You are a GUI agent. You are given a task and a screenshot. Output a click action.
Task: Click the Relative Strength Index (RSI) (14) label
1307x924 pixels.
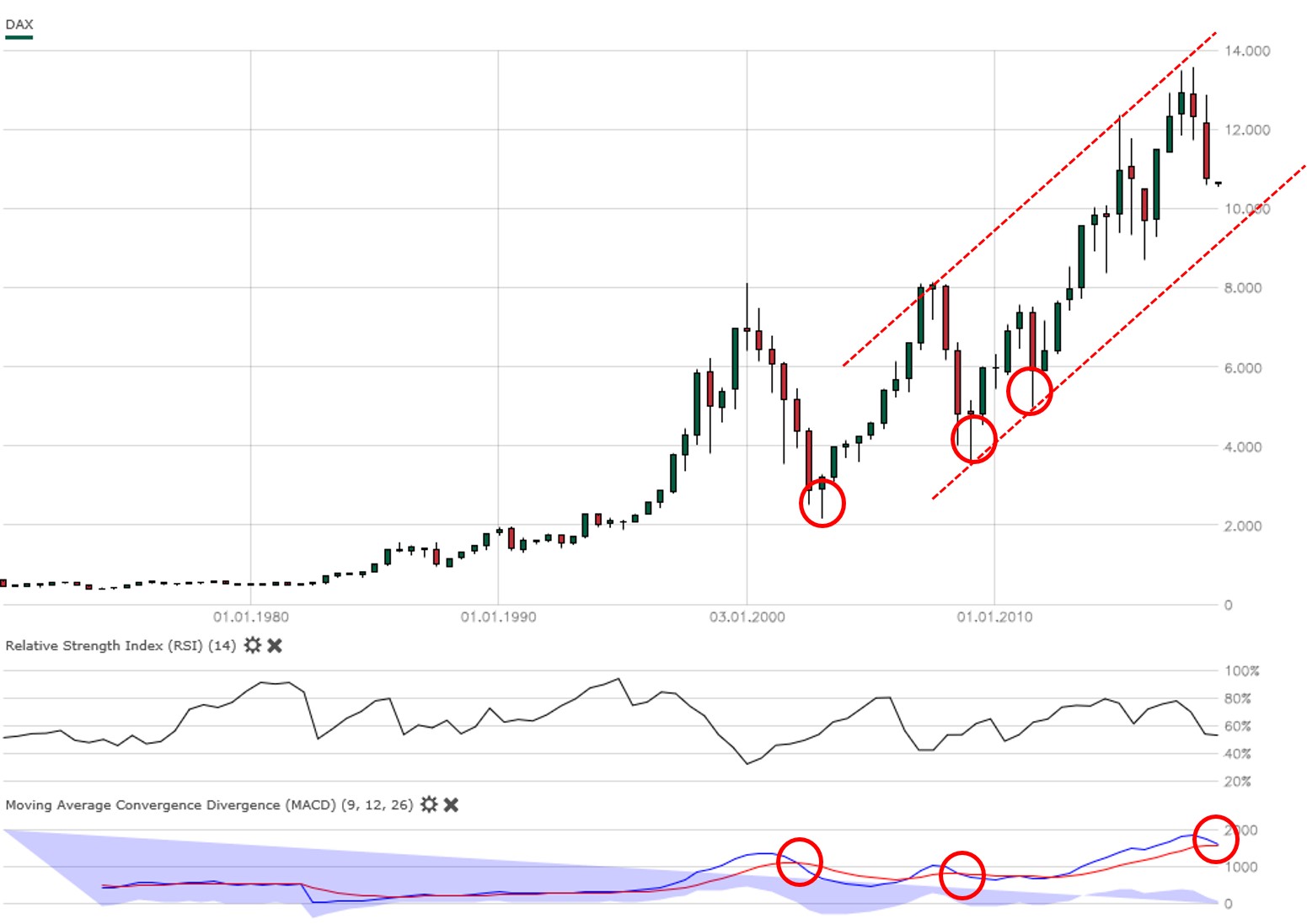click(121, 646)
